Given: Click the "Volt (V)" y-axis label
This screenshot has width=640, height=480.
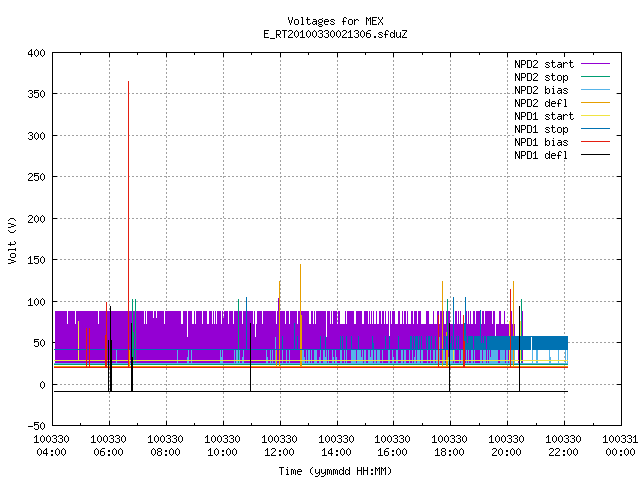Looking at the screenshot, I should [12, 241].
